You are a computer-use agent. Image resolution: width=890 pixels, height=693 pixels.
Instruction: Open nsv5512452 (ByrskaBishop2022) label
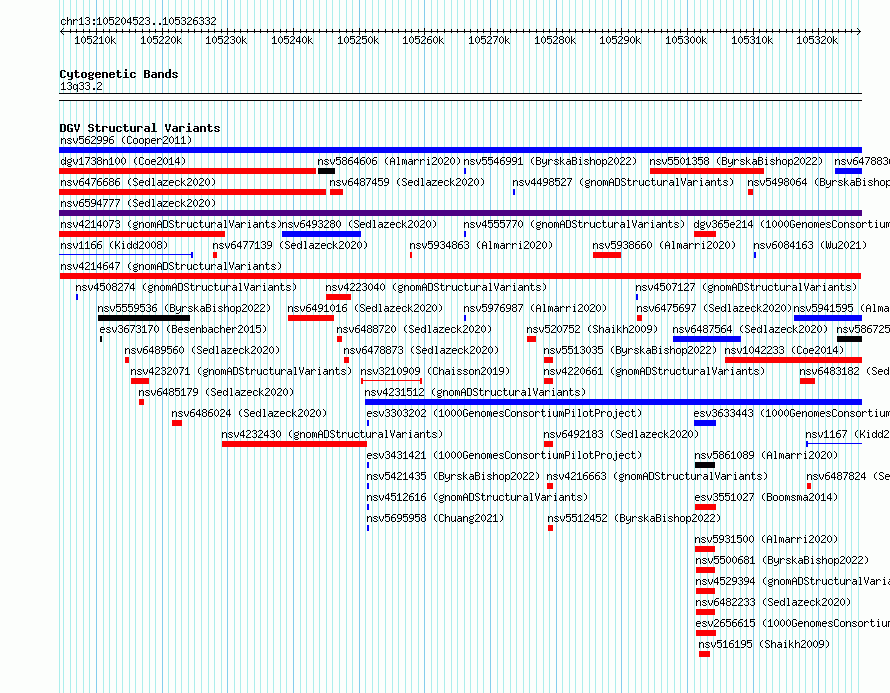[634, 518]
